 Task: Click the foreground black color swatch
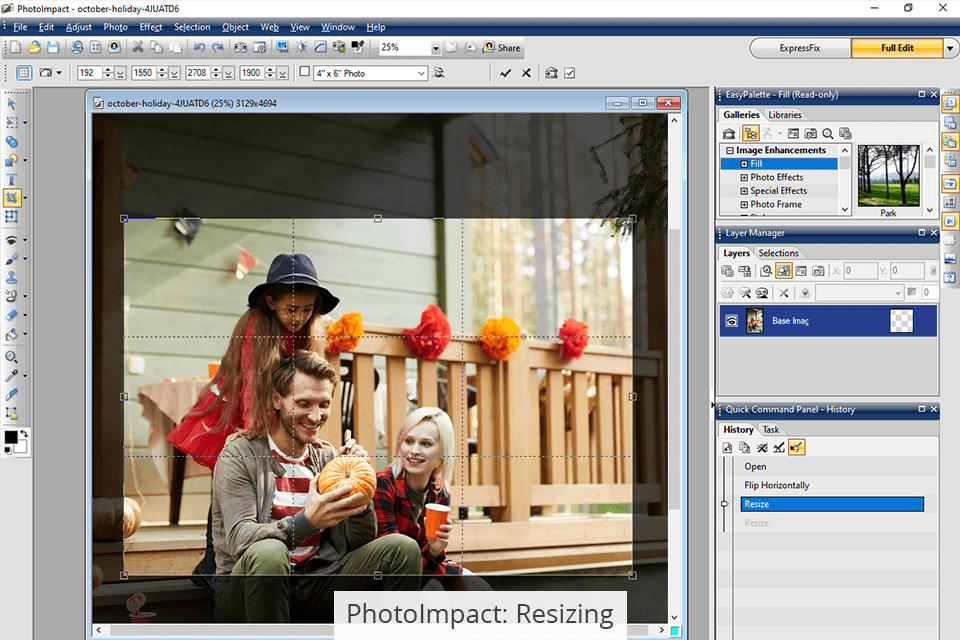pos(10,437)
